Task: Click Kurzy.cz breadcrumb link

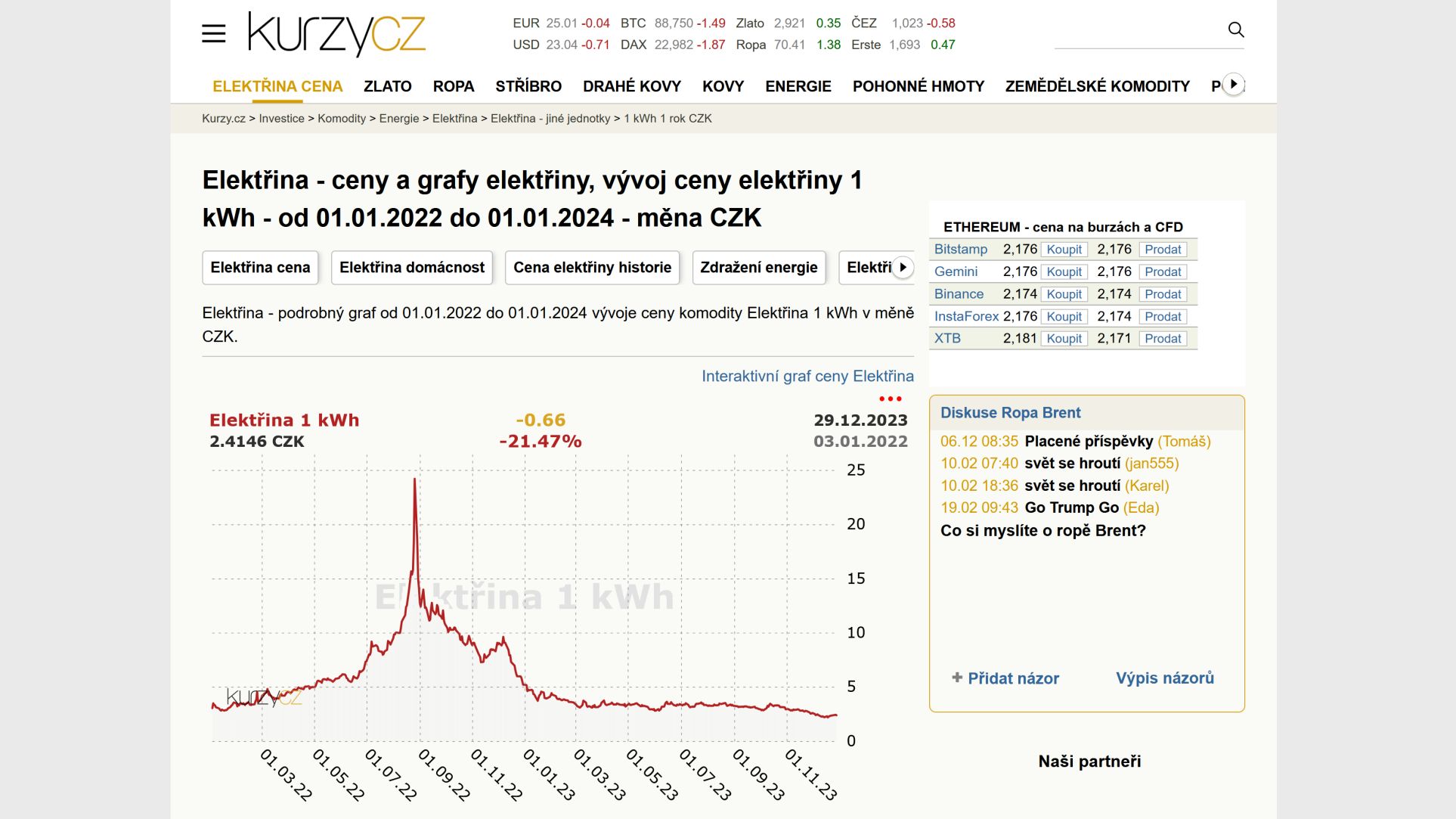Action: point(224,119)
